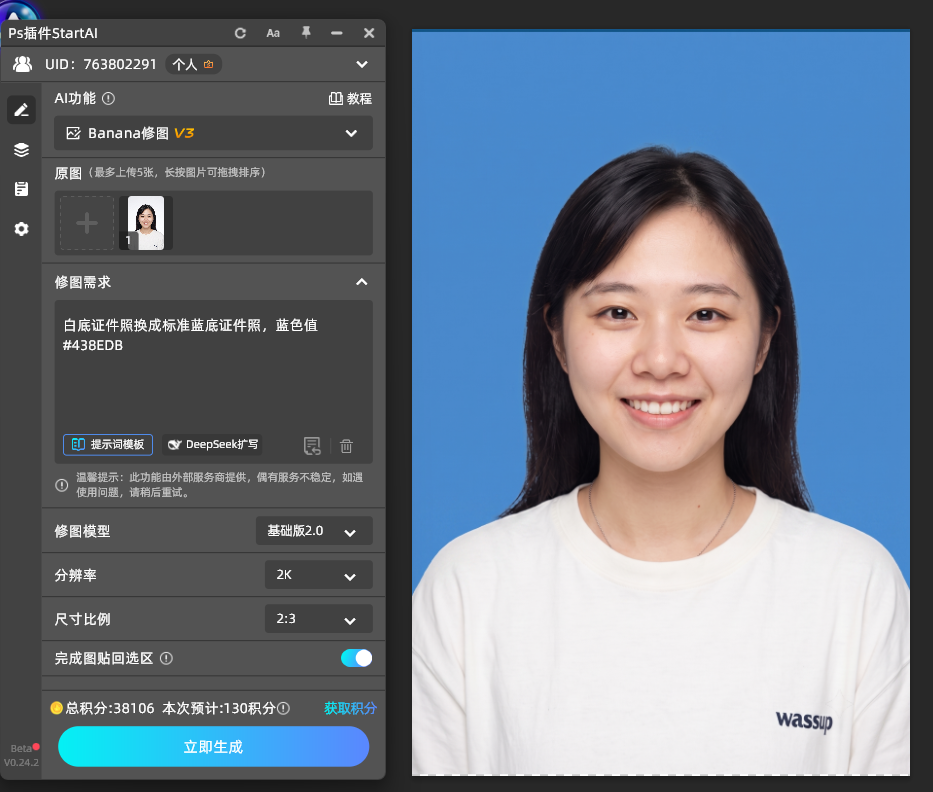Viewport: 933px width, 792px height.
Task: Click the 获取积分 link
Action: (x=350, y=708)
